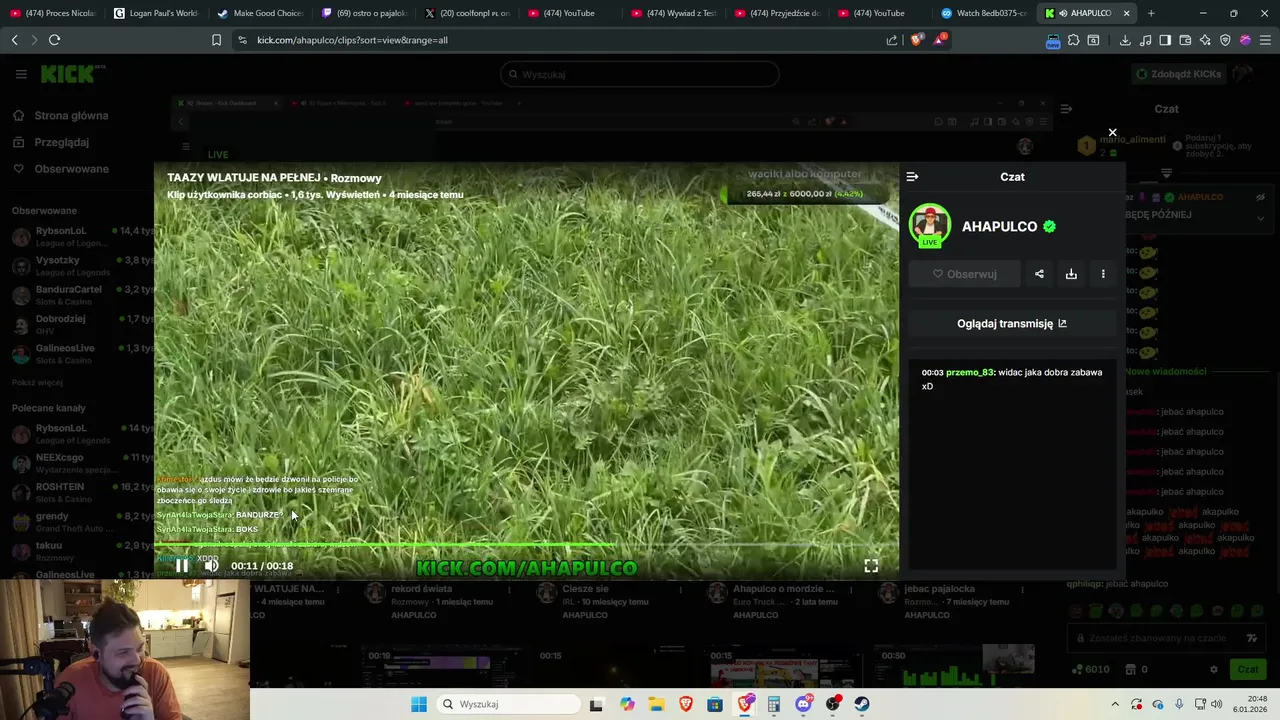
Task: Open Steam from taskbar
Action: click(x=862, y=704)
